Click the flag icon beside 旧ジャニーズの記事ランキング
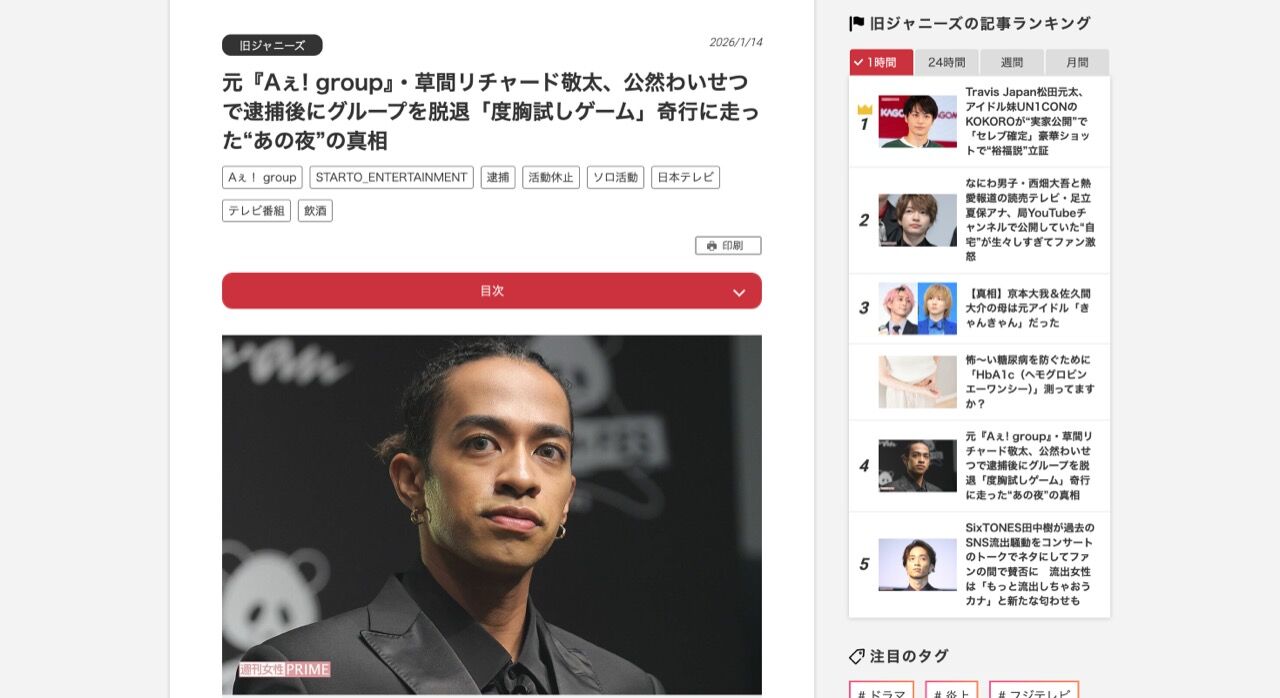The image size is (1280, 698). 857,23
